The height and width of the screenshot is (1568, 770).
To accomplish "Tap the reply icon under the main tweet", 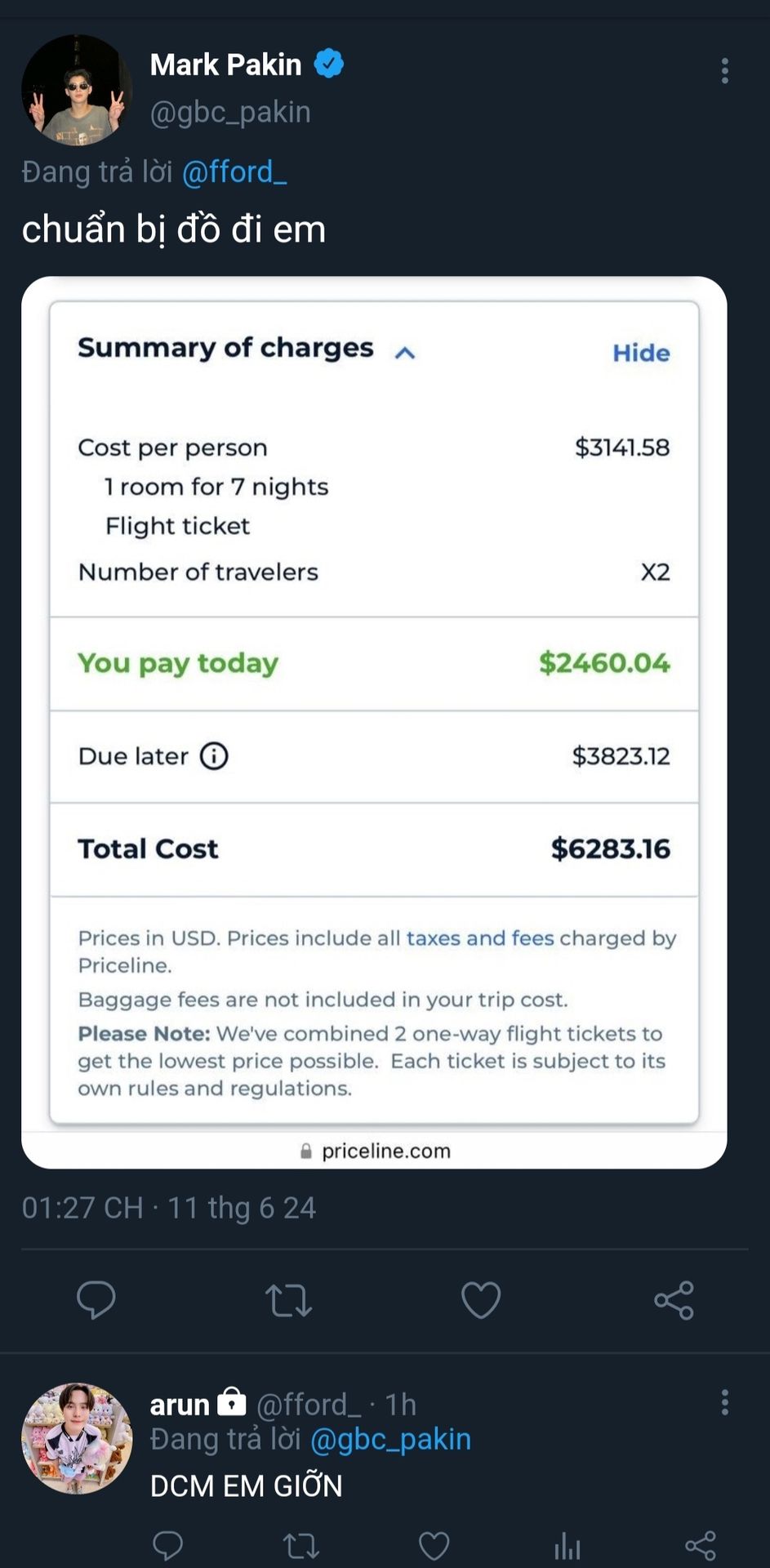I will [x=96, y=1299].
